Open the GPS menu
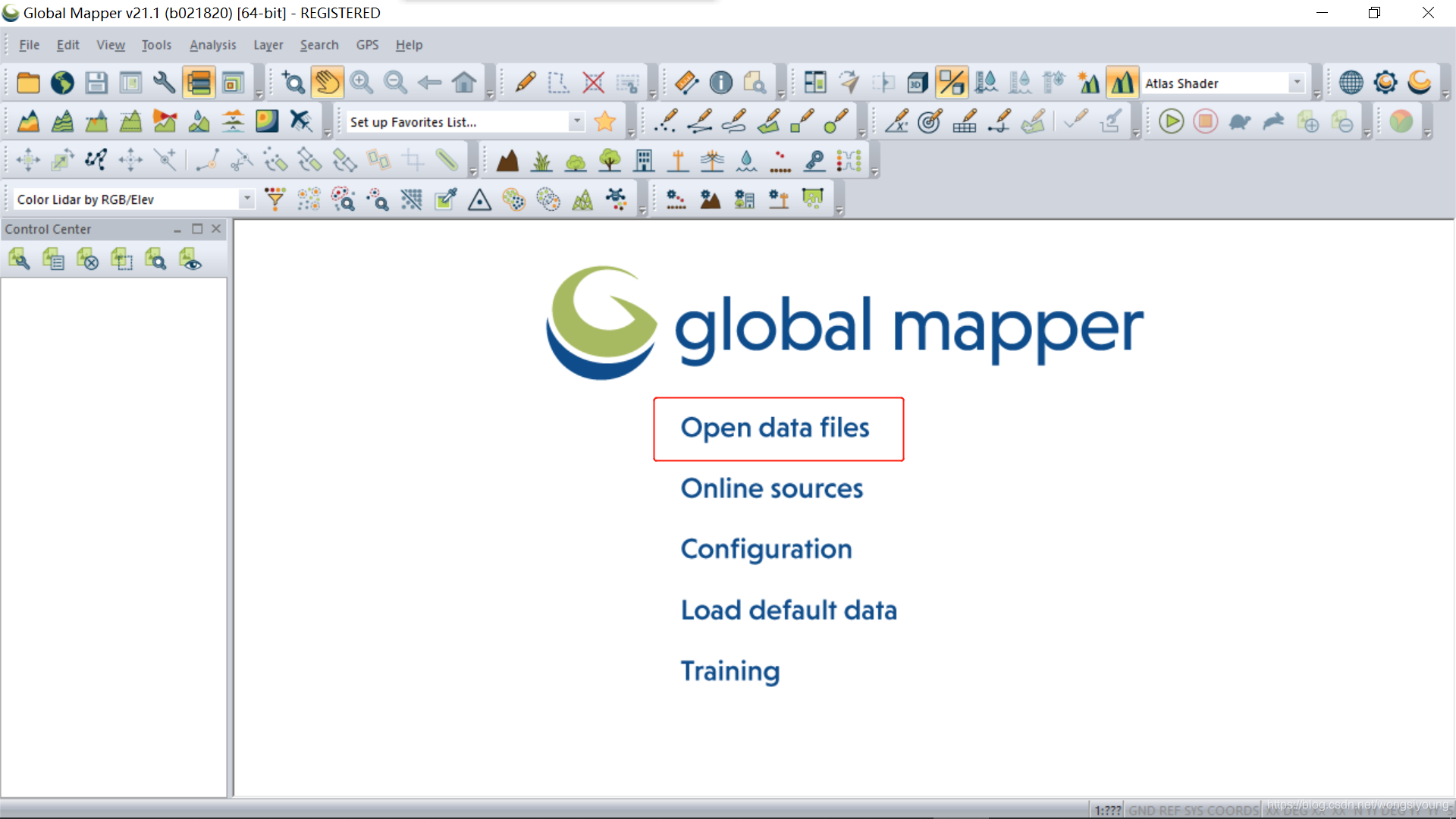This screenshot has width=1456, height=819. tap(367, 45)
